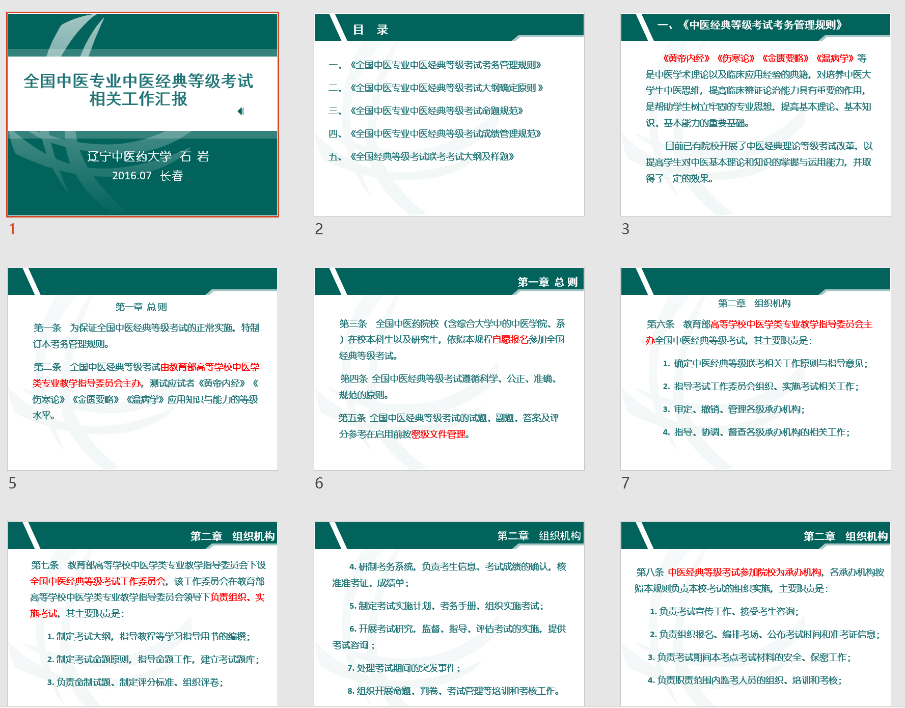This screenshot has width=905, height=708.
Task: Select the bottom-row slide listing items 4 to 8
Action: pyautogui.click(x=449, y=614)
